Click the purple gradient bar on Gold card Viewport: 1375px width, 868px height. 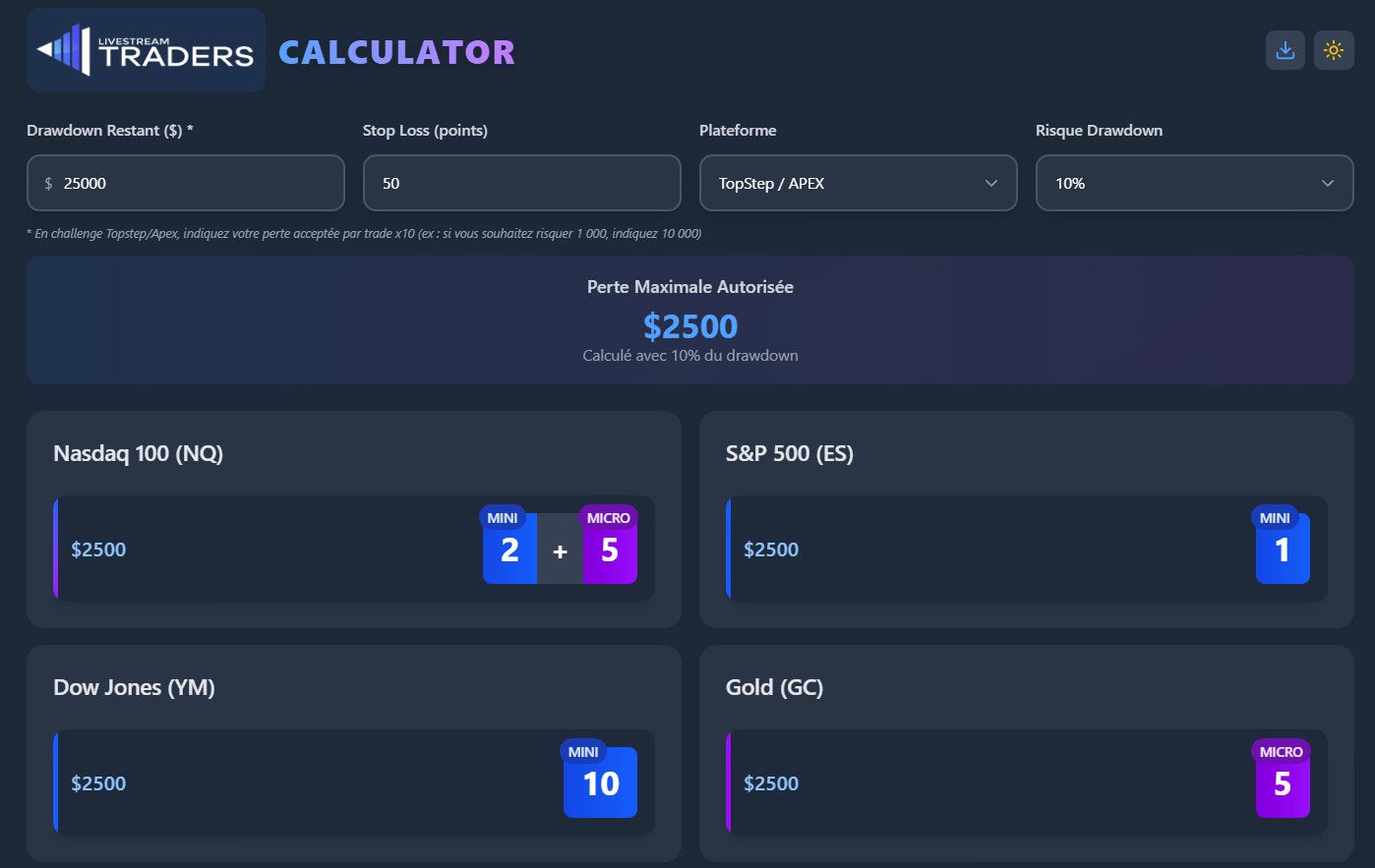pyautogui.click(x=730, y=780)
